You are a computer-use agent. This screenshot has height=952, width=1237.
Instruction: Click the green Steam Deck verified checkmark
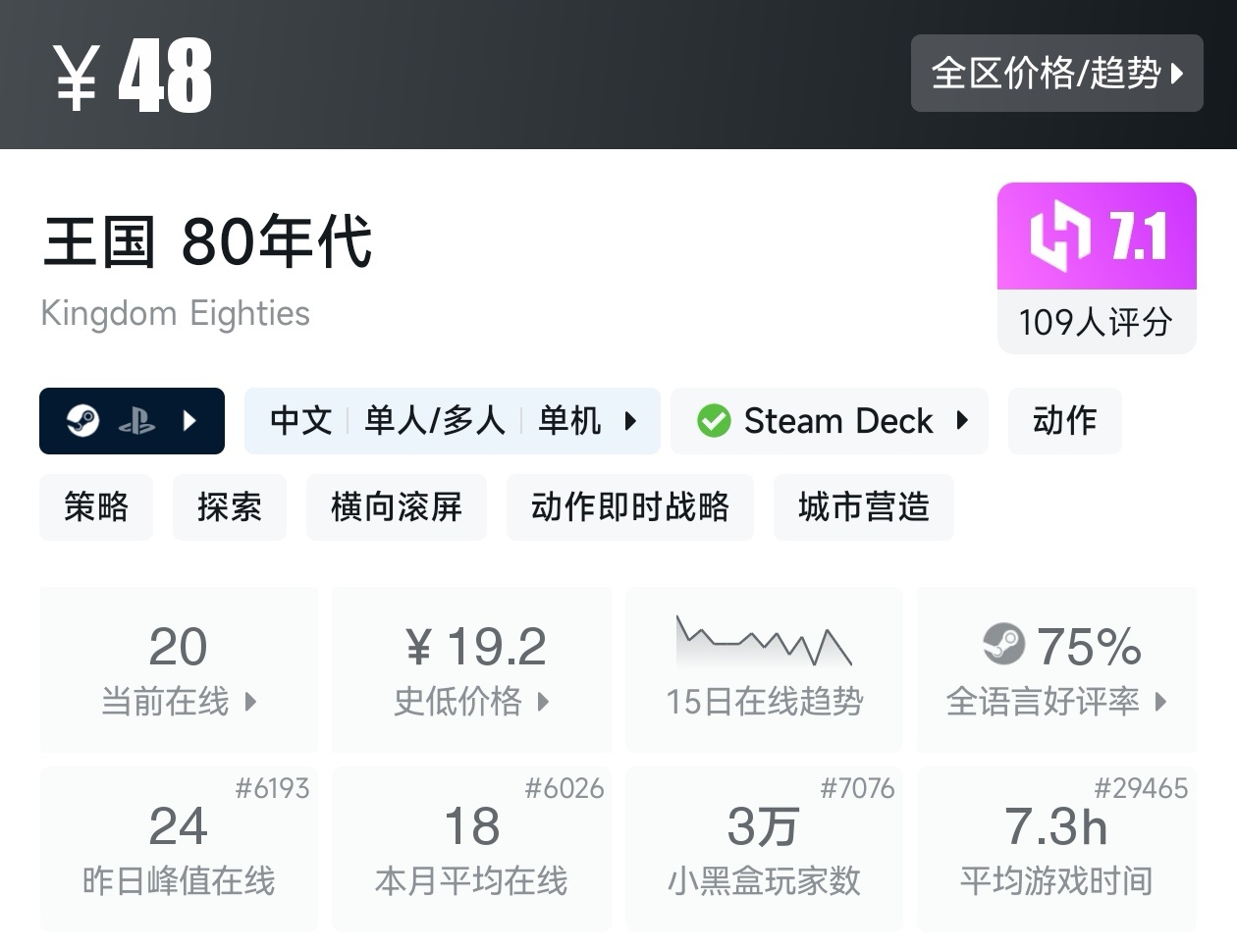point(714,421)
